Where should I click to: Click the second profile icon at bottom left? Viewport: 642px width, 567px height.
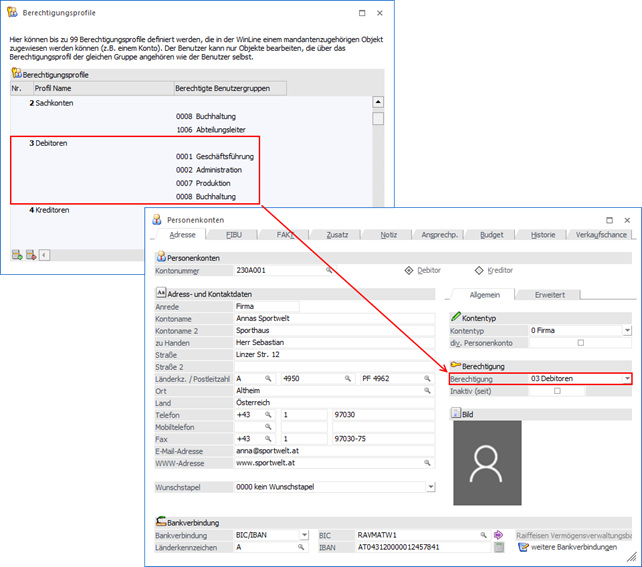tap(31, 255)
